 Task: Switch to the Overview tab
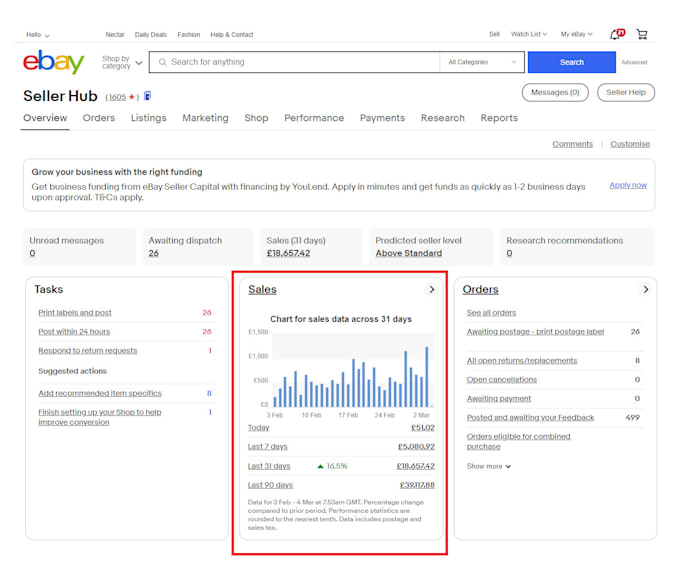click(45, 118)
